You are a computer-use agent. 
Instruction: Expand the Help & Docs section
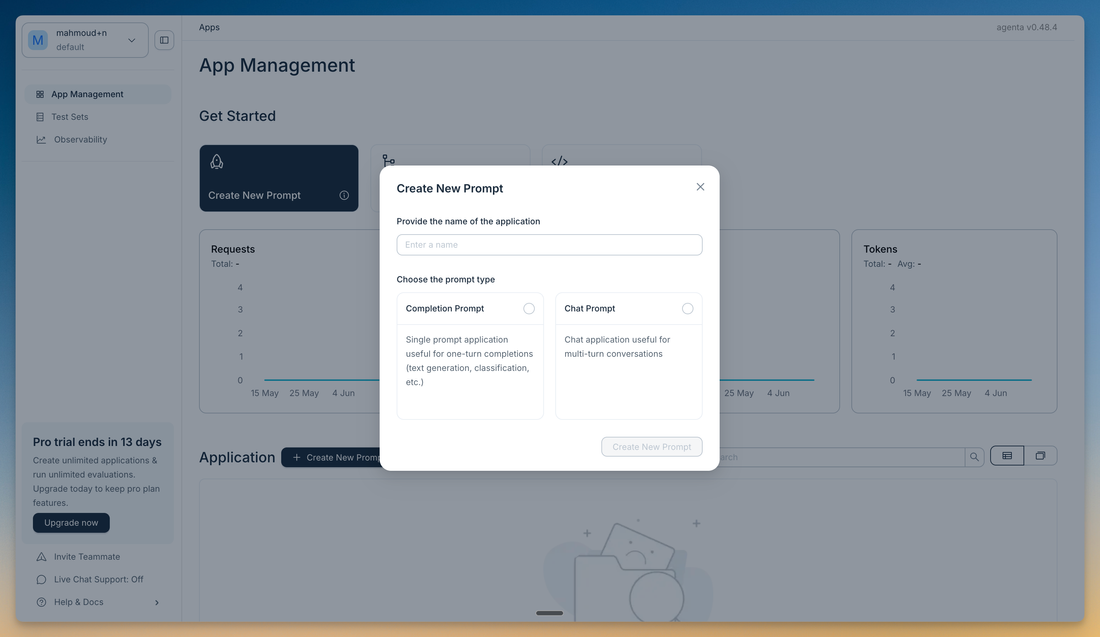pos(156,601)
